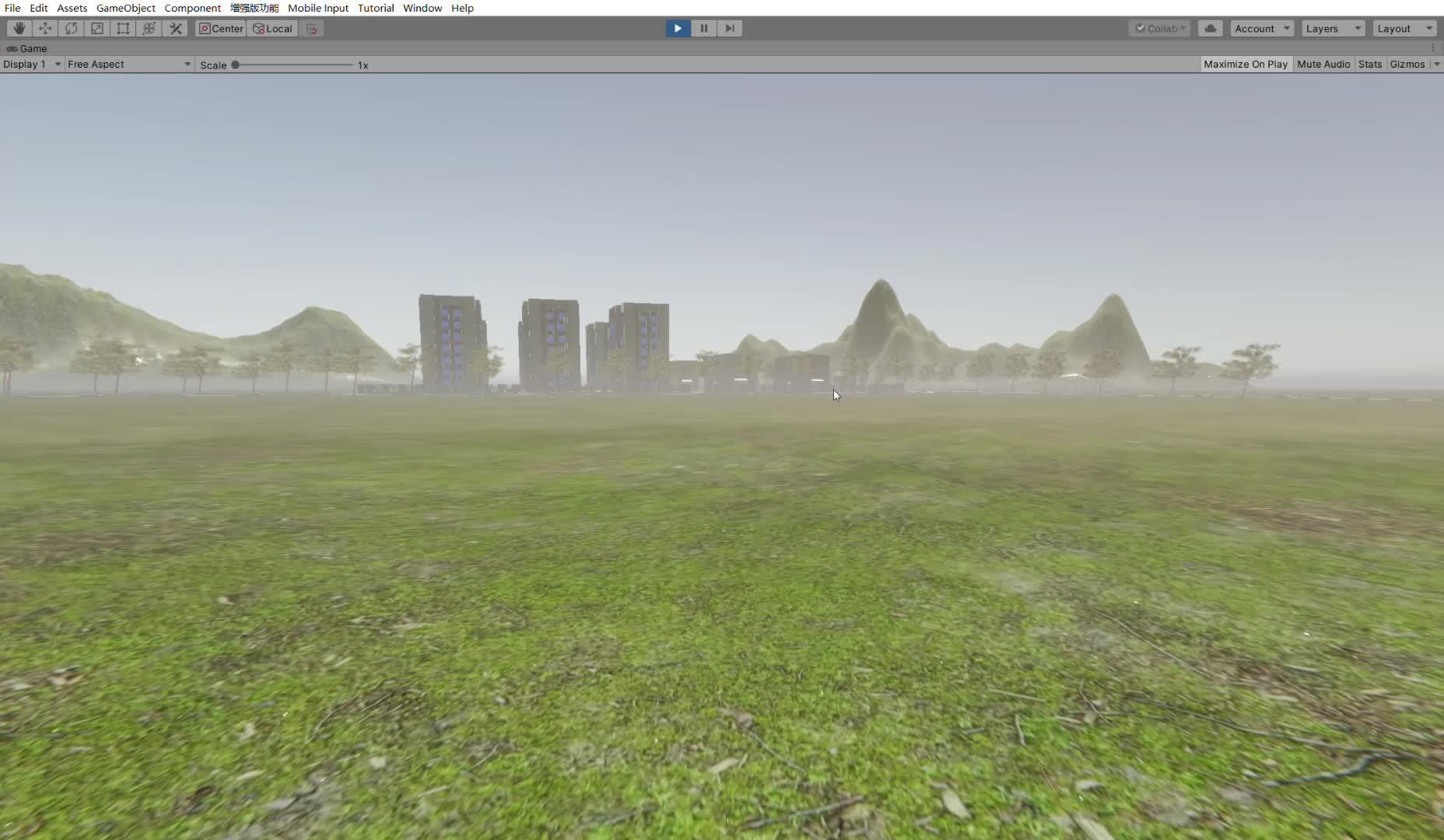Toggle the Stats overlay
1444x840 pixels.
(x=1369, y=65)
